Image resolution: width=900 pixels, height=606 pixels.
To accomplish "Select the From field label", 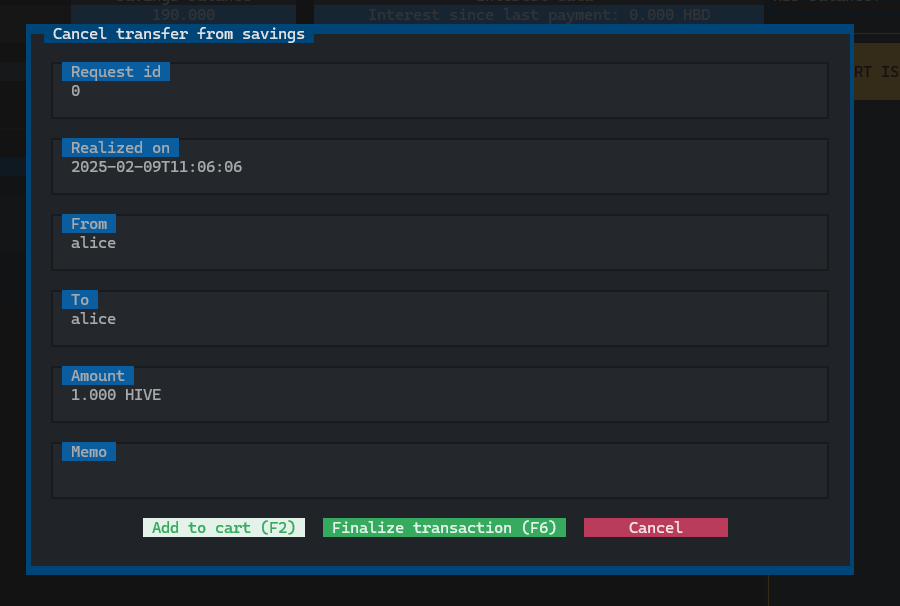I will [x=89, y=224].
